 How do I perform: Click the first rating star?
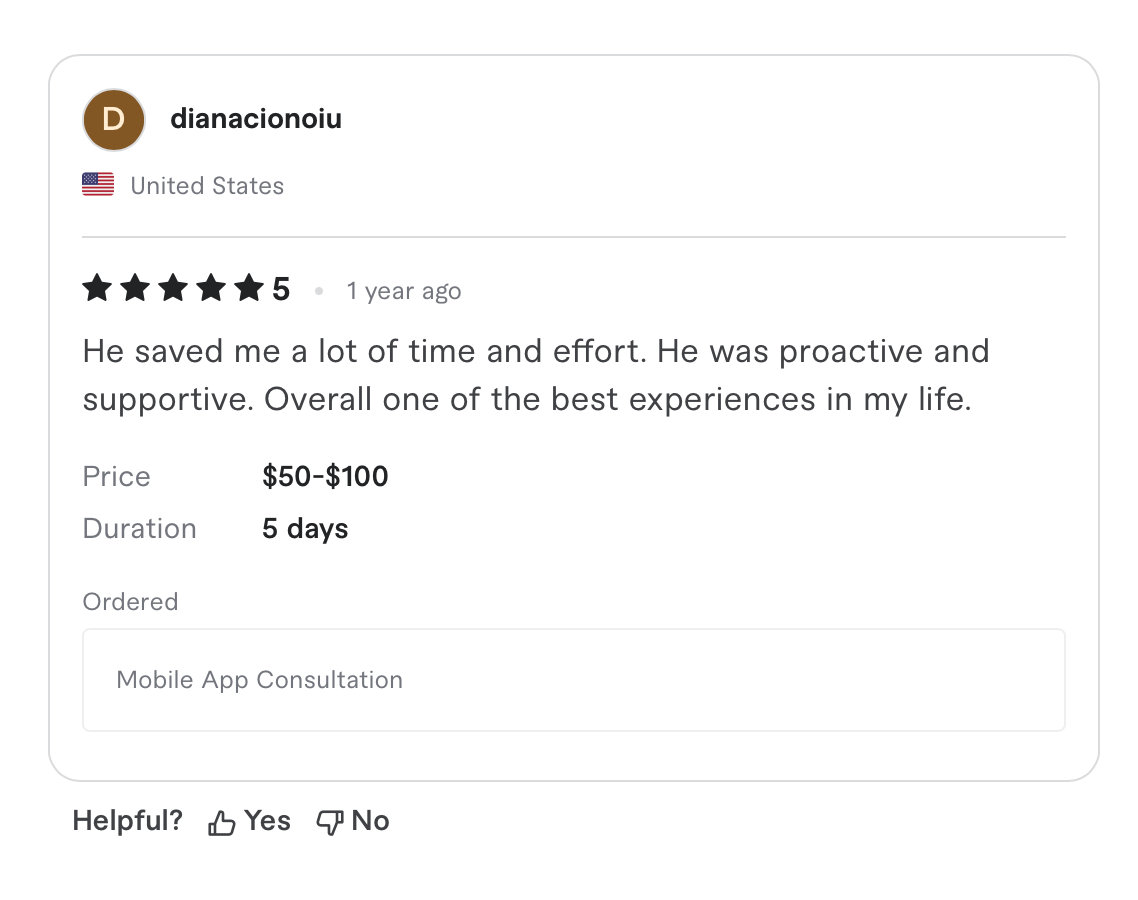[96, 288]
